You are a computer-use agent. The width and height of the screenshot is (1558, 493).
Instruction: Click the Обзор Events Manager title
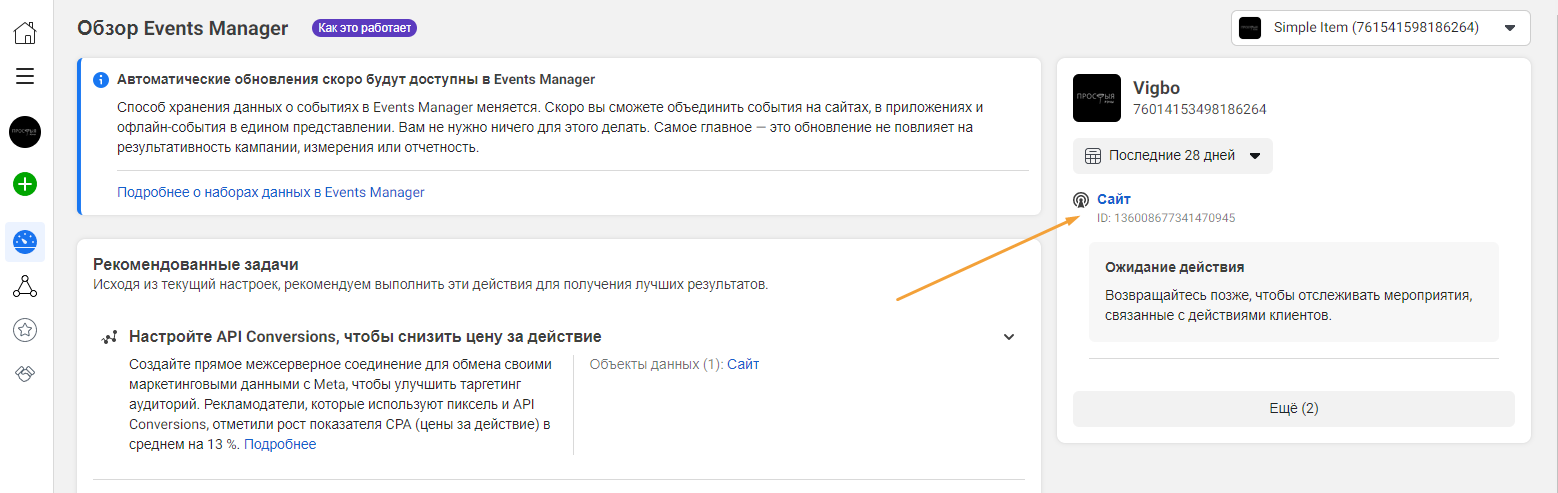183,28
